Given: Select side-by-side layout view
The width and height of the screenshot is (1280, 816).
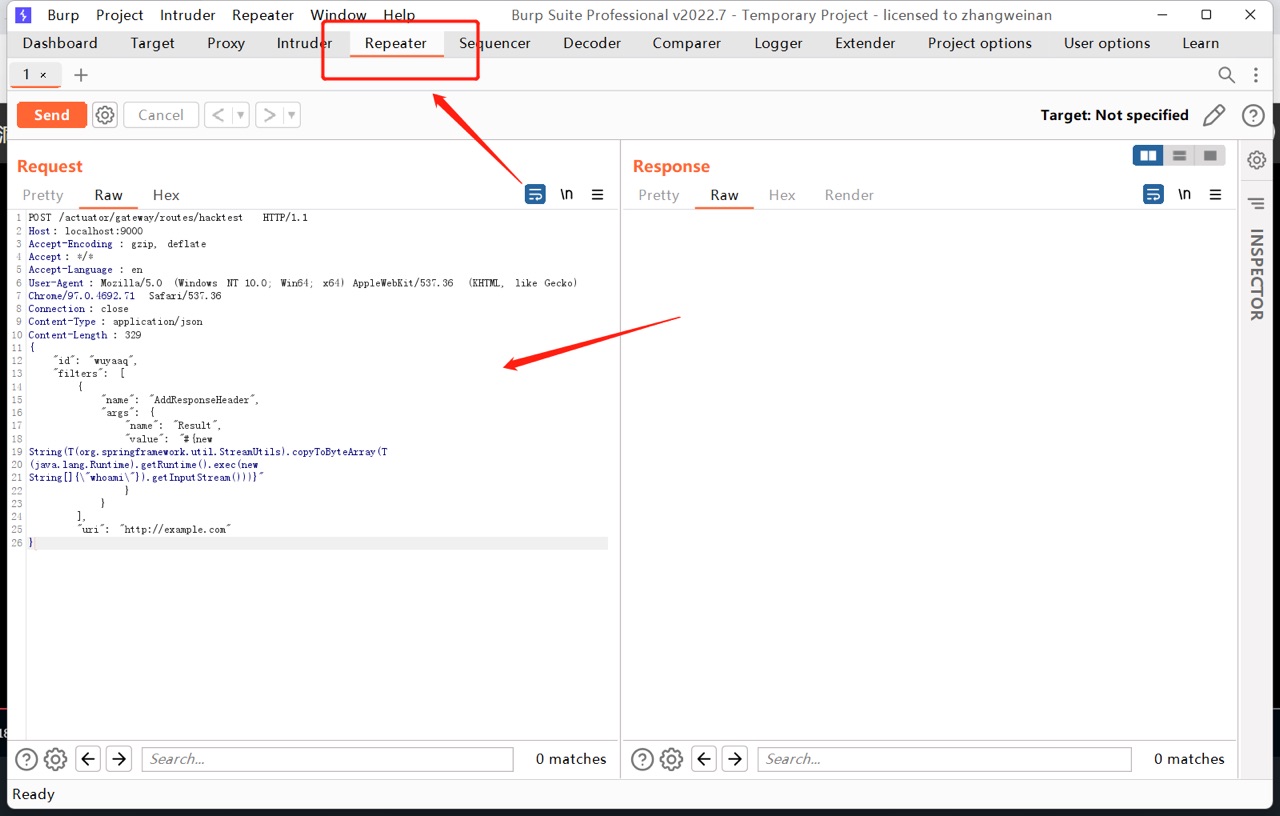Looking at the screenshot, I should (x=1148, y=155).
